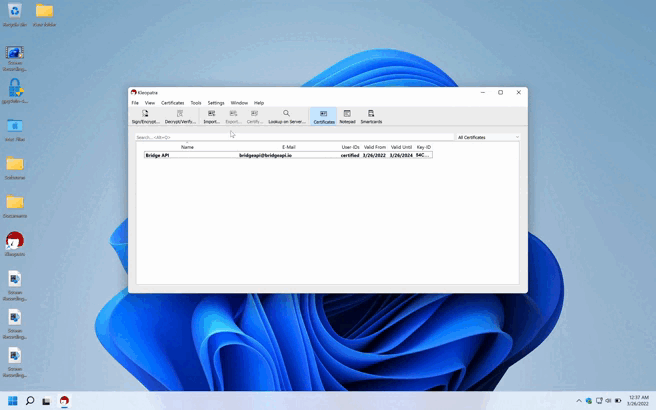
Task: Sort by the Valid Until column
Action: [401, 147]
